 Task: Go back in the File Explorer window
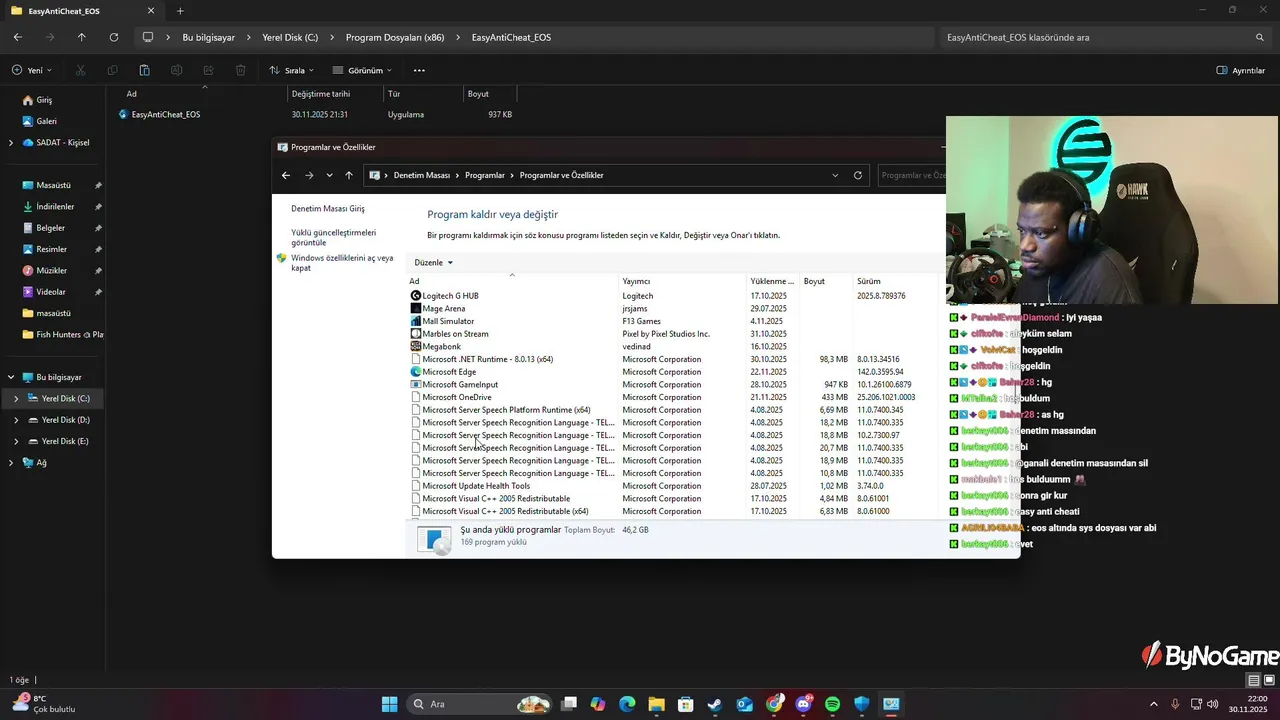[x=18, y=37]
